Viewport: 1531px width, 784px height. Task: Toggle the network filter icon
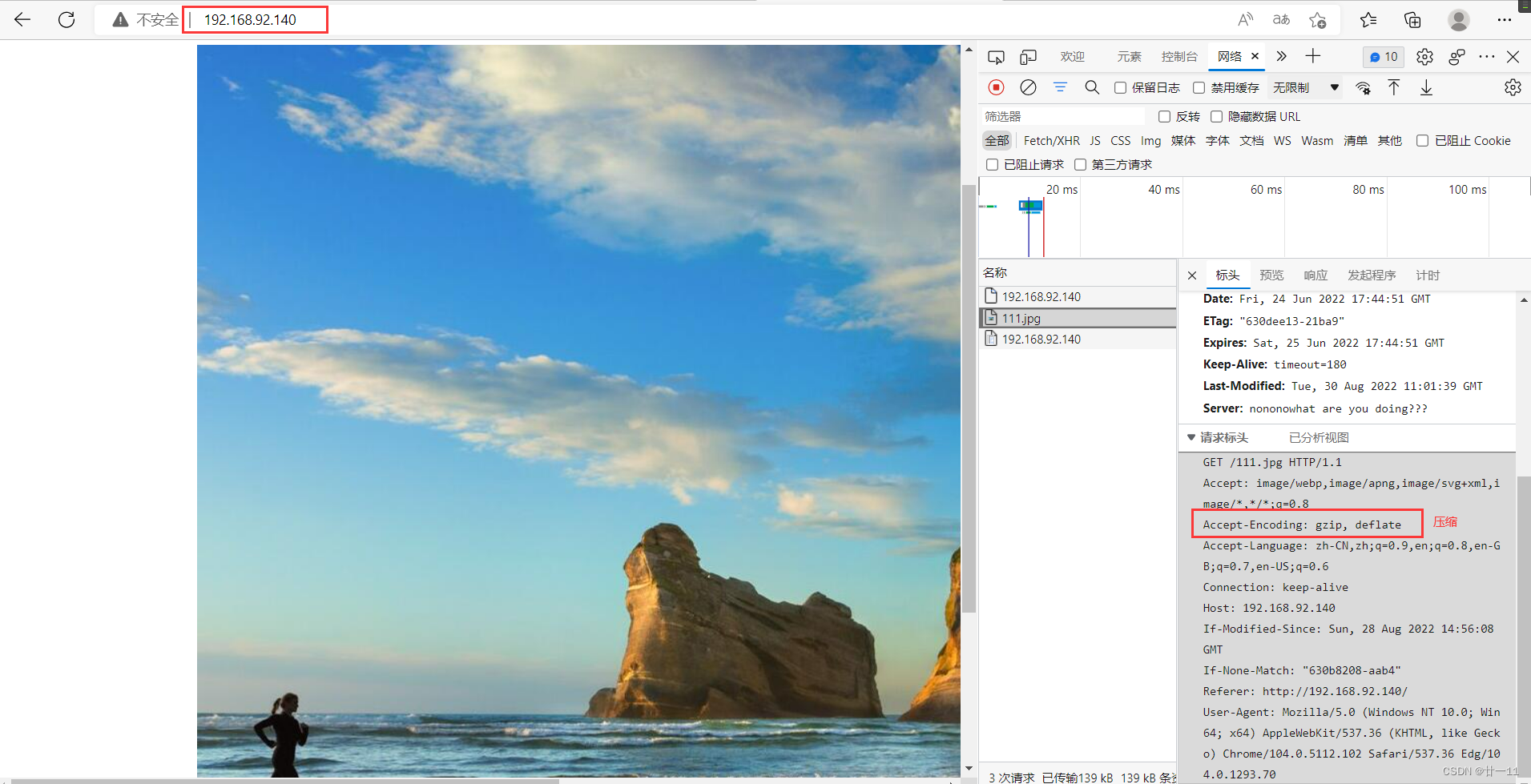(x=1060, y=87)
